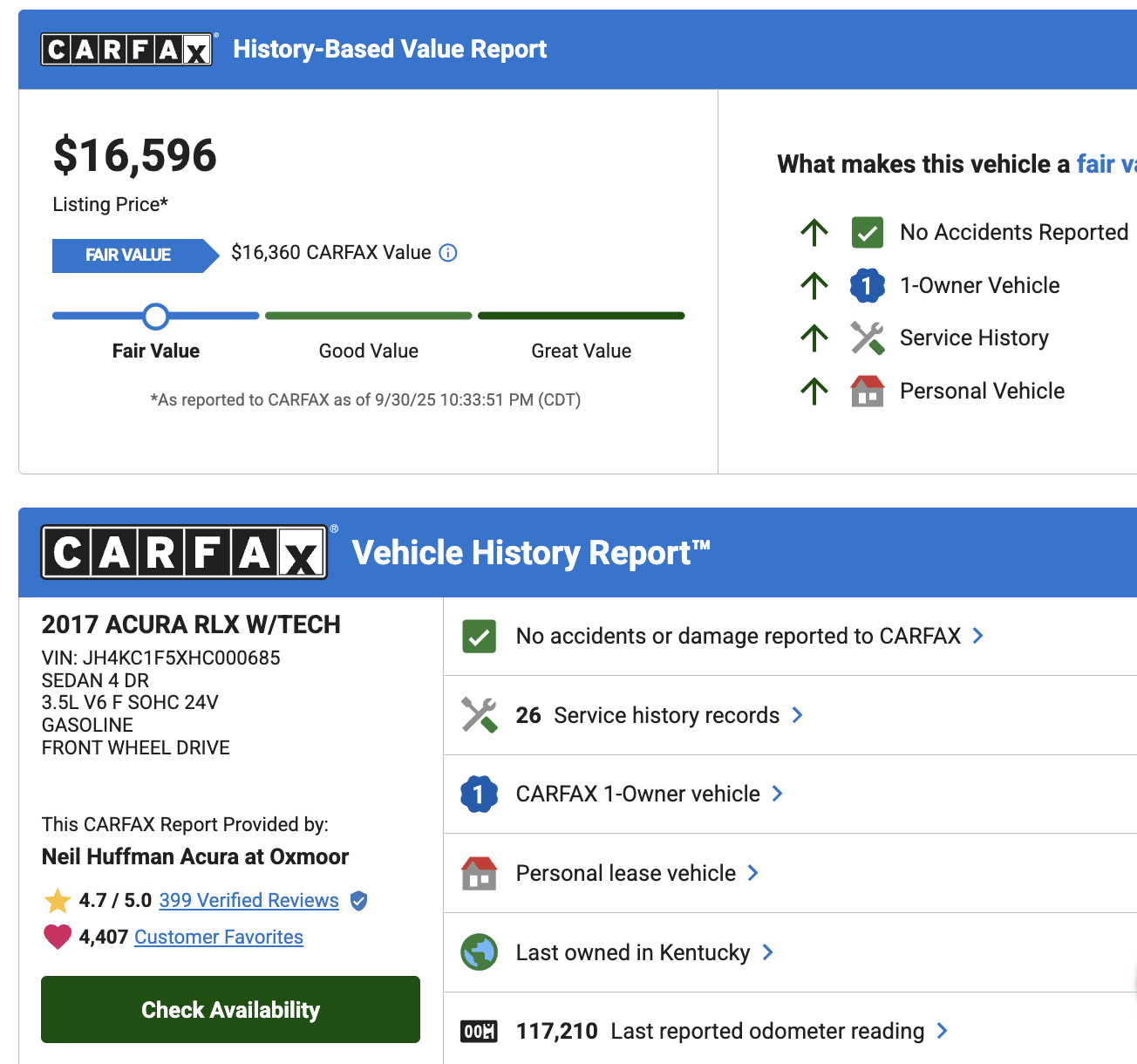Click the pink heart favorites icon
This screenshot has width=1137, height=1064.
click(58, 937)
